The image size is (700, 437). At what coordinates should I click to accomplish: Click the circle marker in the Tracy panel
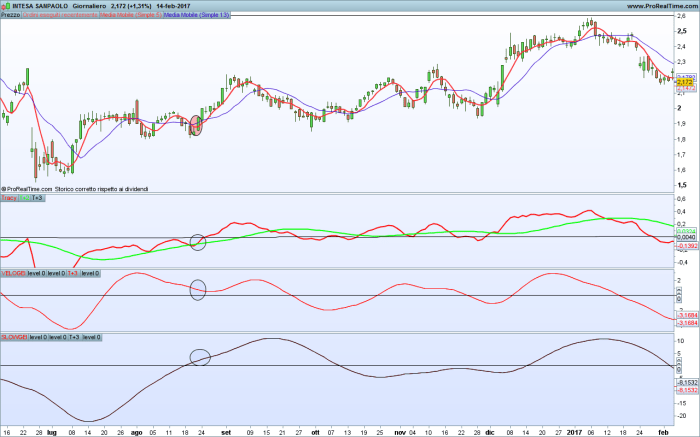[197, 241]
